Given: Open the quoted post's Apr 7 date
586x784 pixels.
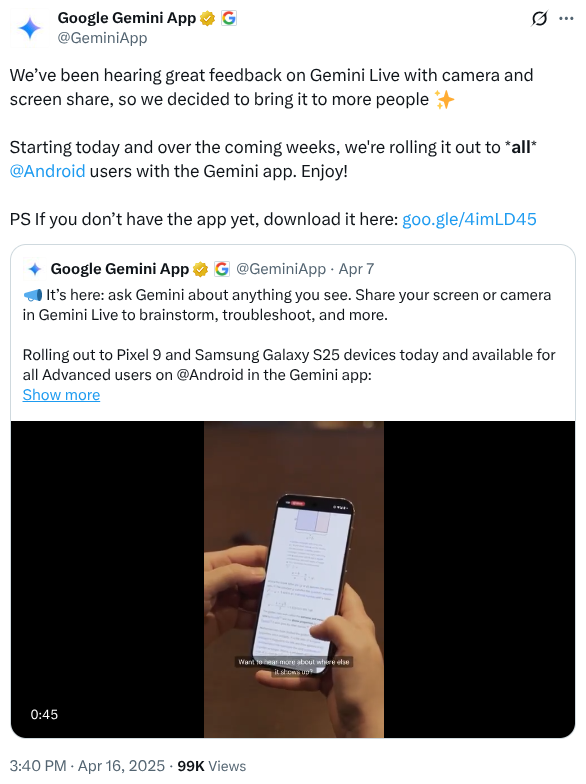Looking at the screenshot, I should tap(356, 269).
